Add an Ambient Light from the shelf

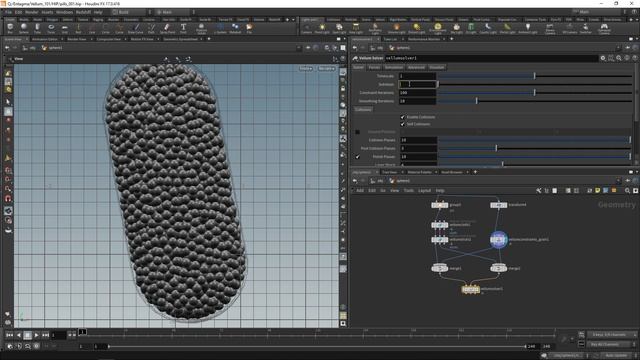[x=528, y=28]
